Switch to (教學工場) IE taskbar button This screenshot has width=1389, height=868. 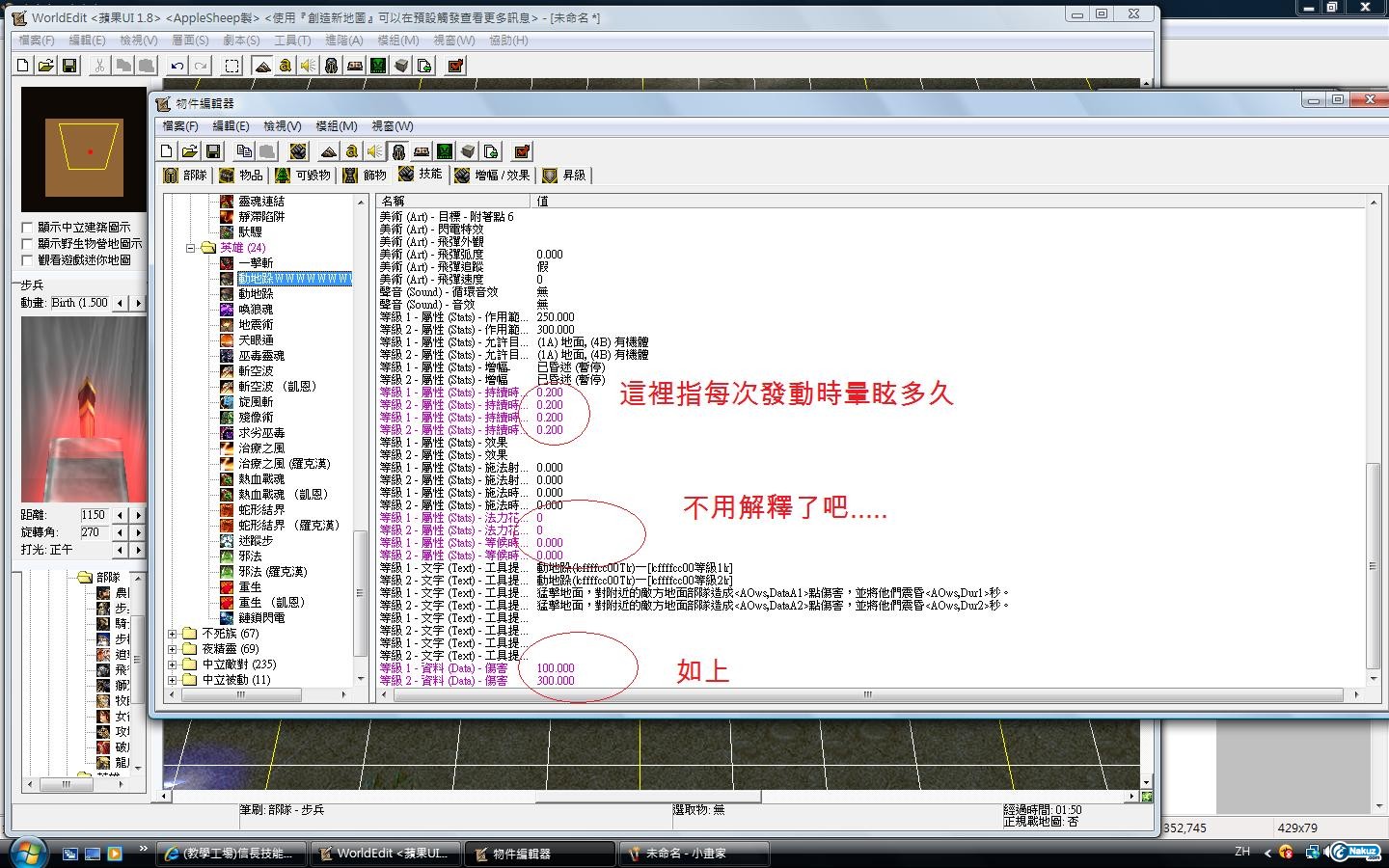coord(231,854)
